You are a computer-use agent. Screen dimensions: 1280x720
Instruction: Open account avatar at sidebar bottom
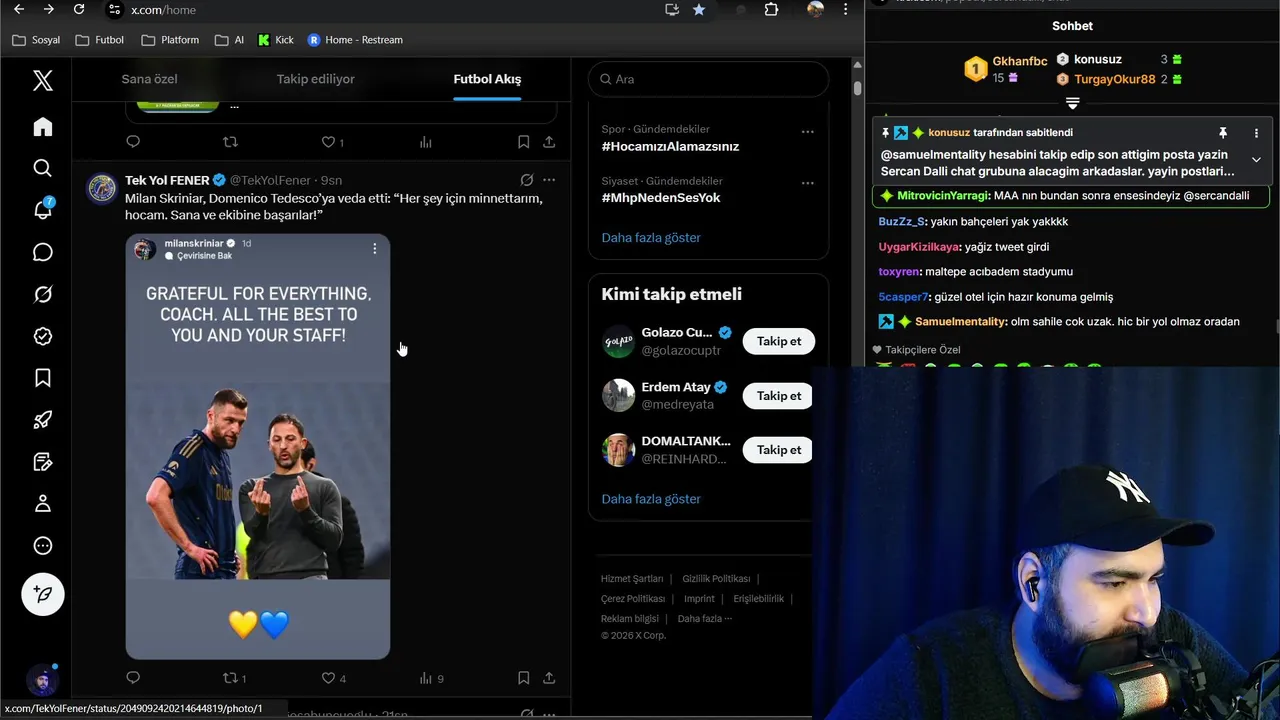pyautogui.click(x=41, y=680)
